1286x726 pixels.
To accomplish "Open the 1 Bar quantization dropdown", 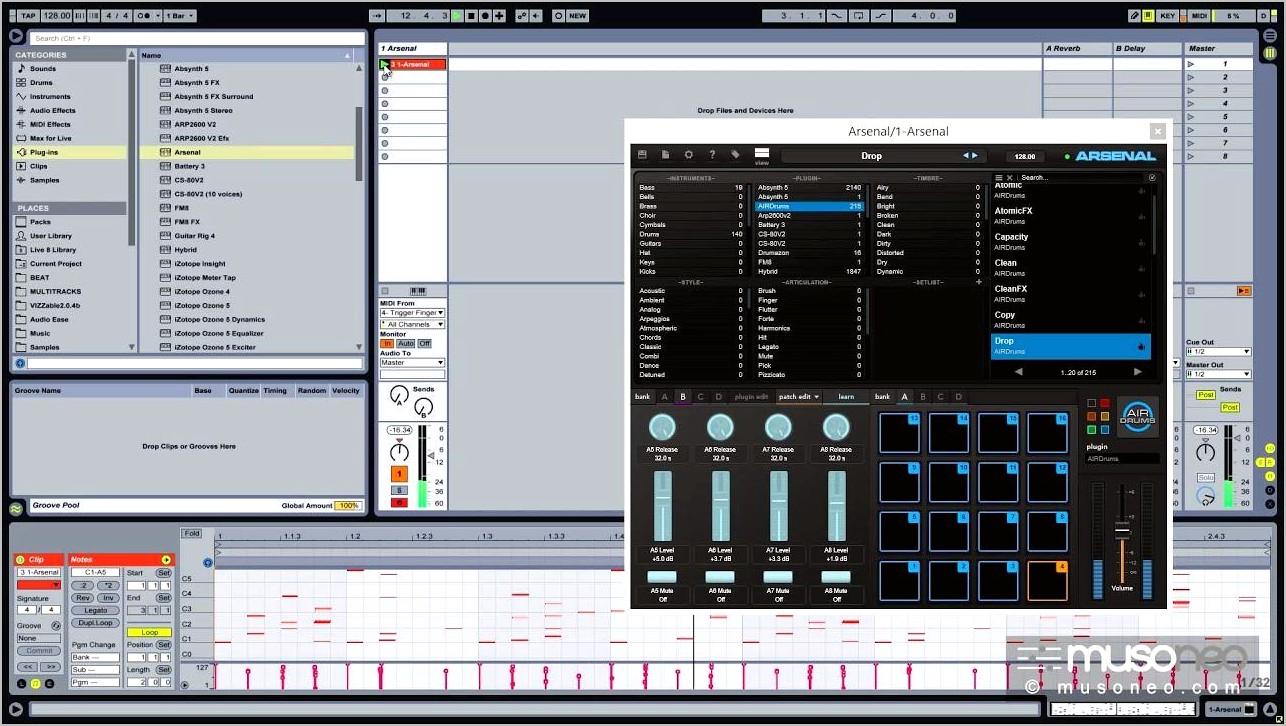I will tap(180, 16).
